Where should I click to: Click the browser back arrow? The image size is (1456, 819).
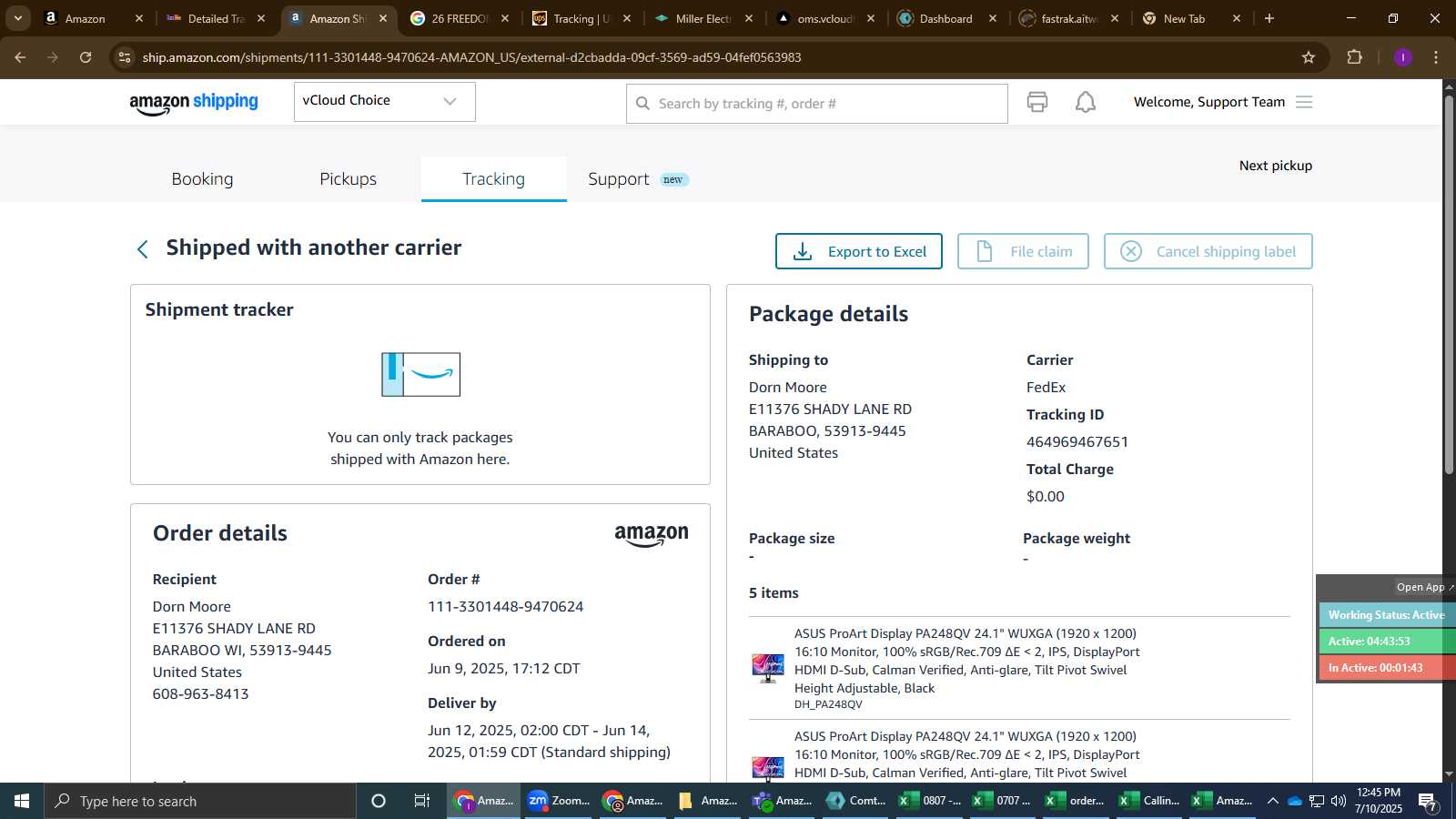tap(20, 57)
